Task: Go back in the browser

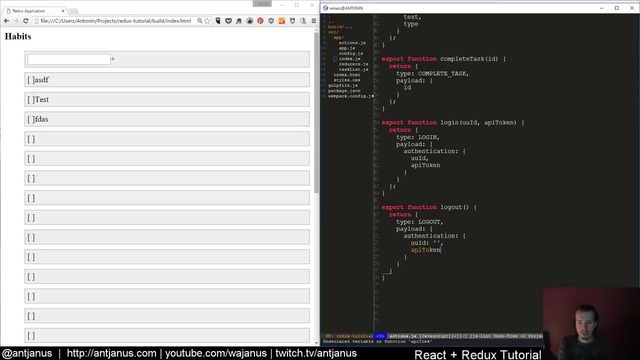Action: [x=7, y=21]
